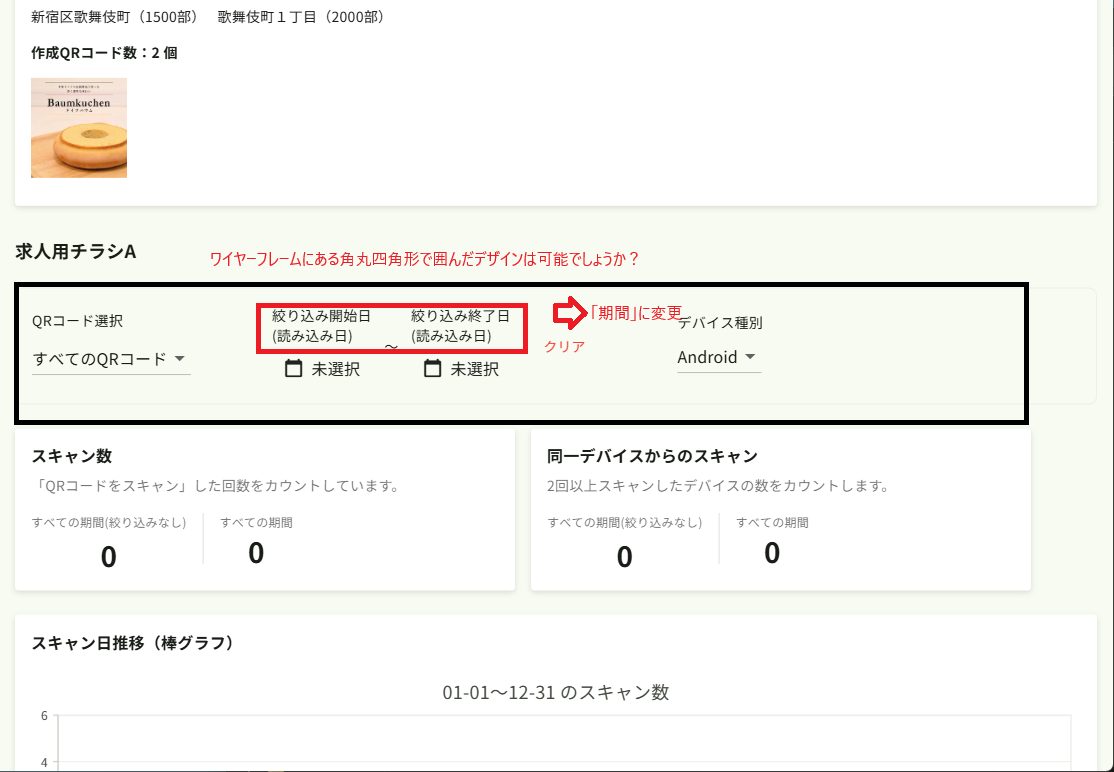Click the 同一デバイスからのスキャン card heading
Viewport: 1114px width, 772px height.
652,456
